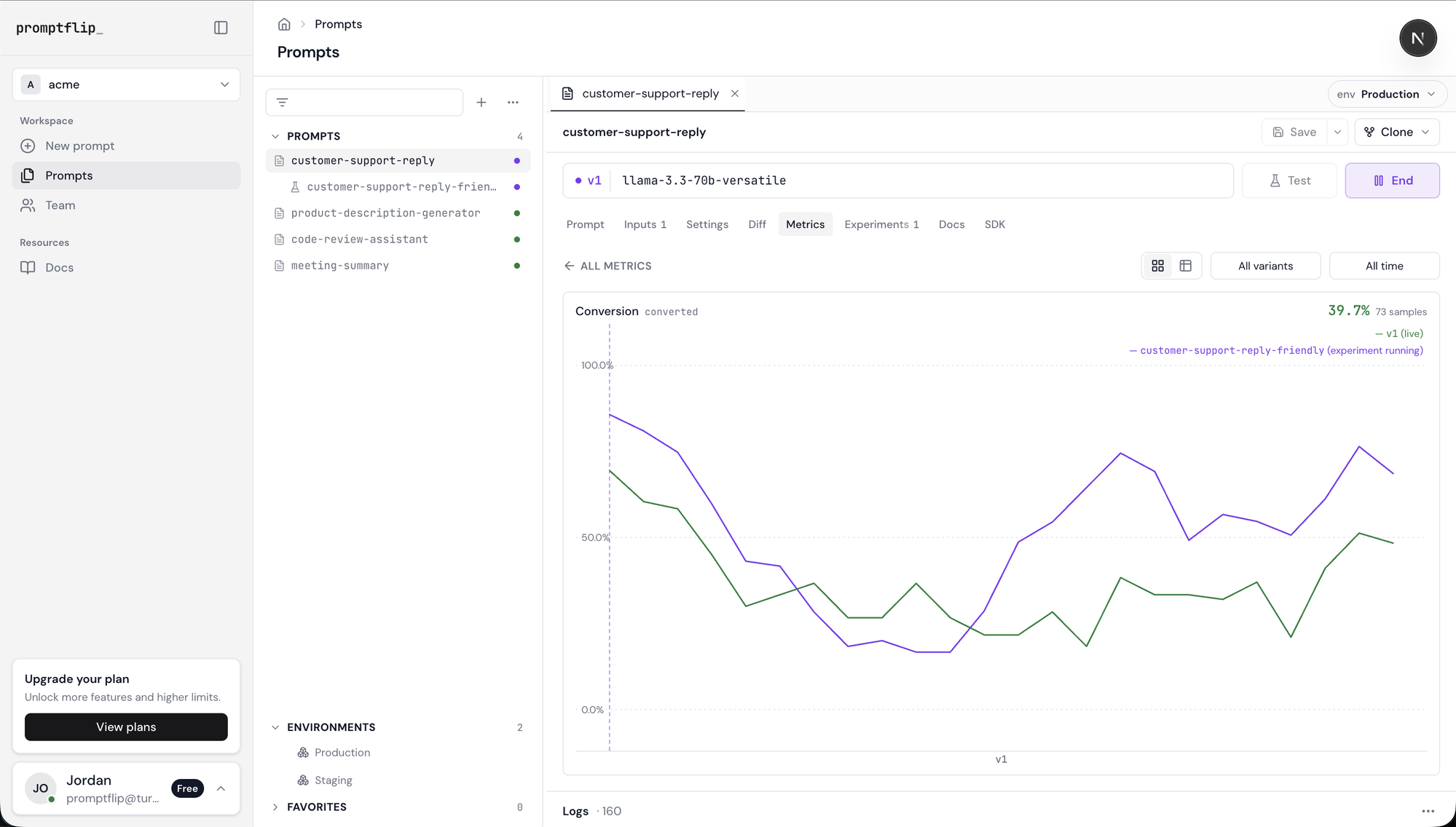Click the filter icon in the search box
Viewport: 1456px width, 827px height.
pos(283,103)
